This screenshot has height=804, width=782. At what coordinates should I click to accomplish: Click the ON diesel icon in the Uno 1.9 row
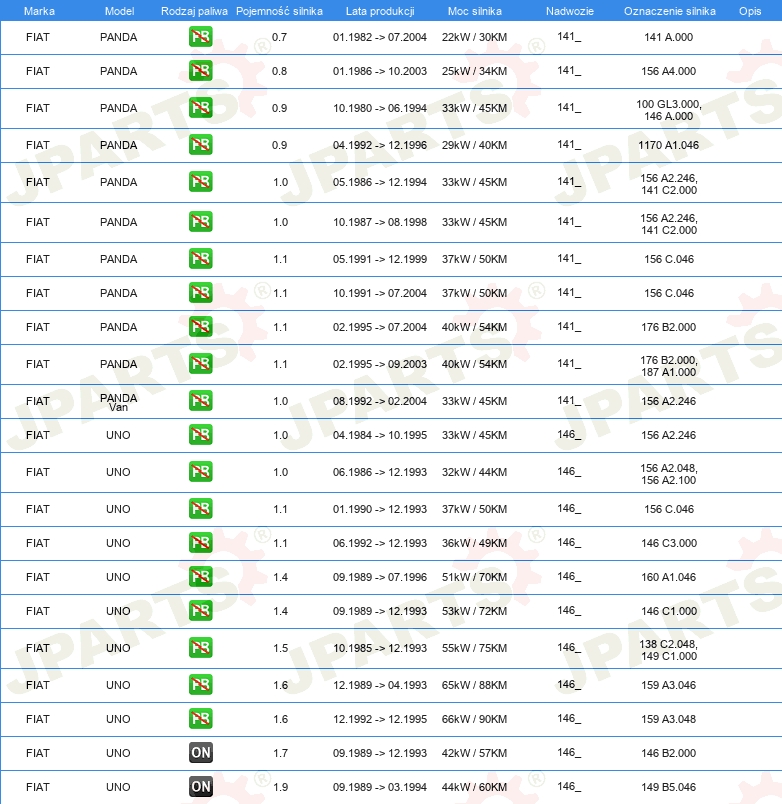click(200, 787)
